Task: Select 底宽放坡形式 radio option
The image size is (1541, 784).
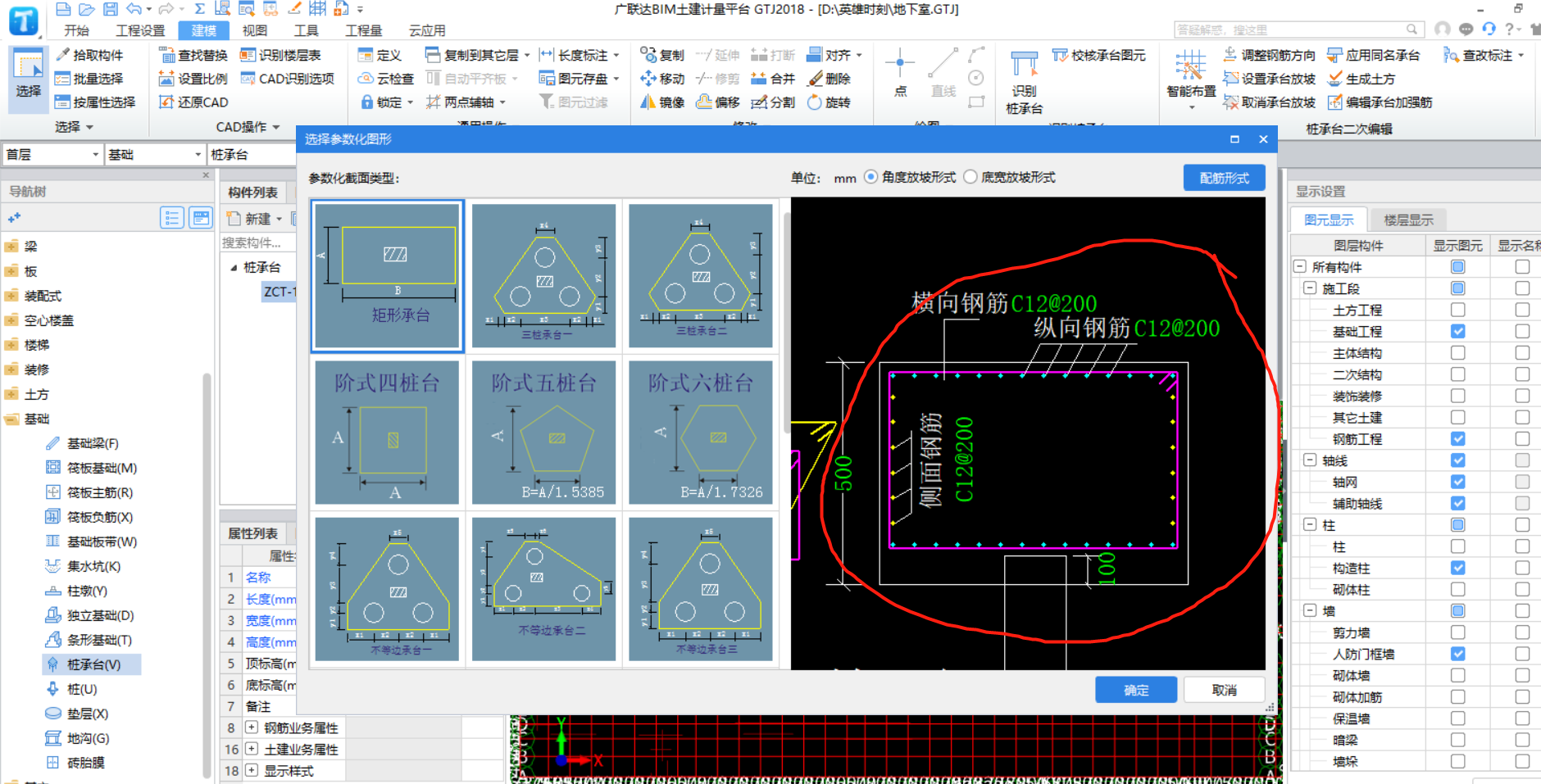Action: click(971, 177)
